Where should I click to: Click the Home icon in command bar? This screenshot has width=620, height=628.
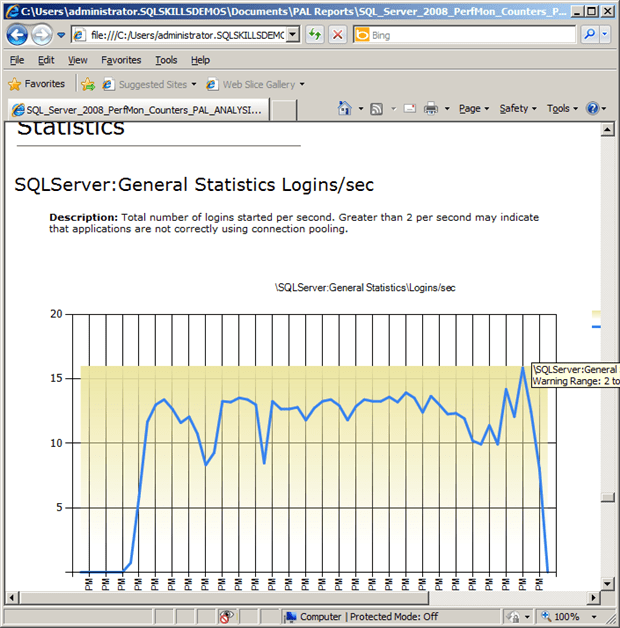tap(345, 108)
